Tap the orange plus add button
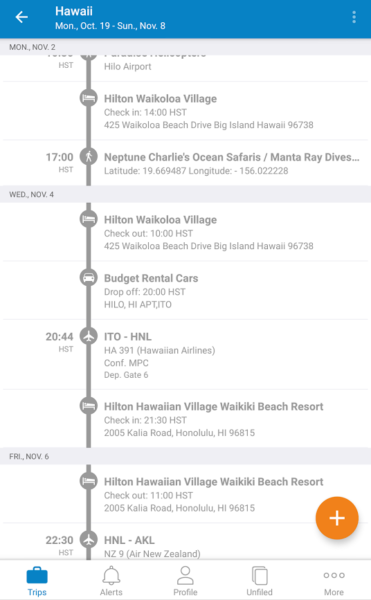Screen dimensions: 371x600 (337, 518)
